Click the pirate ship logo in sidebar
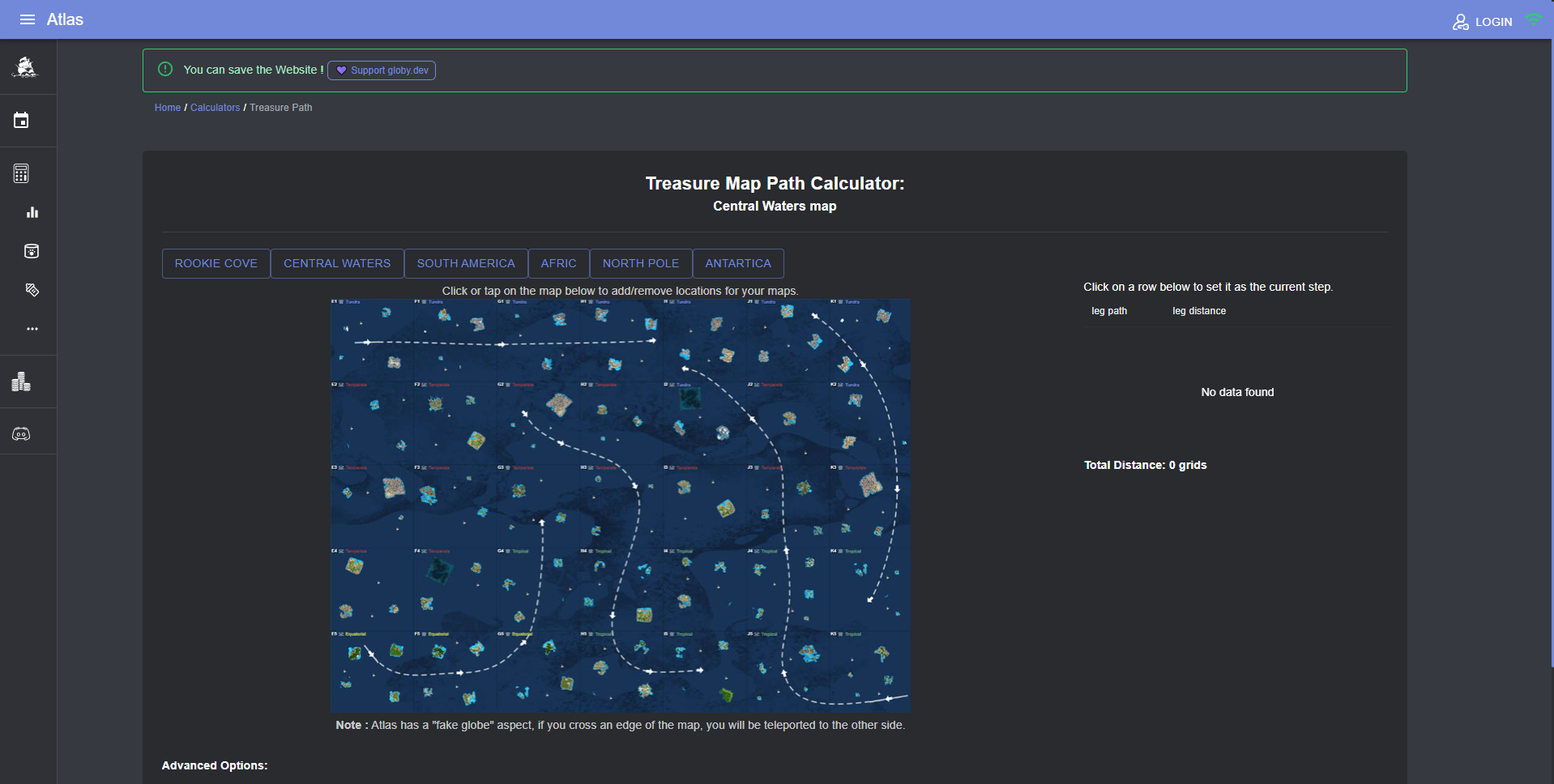This screenshot has height=784, width=1554. 25,67
